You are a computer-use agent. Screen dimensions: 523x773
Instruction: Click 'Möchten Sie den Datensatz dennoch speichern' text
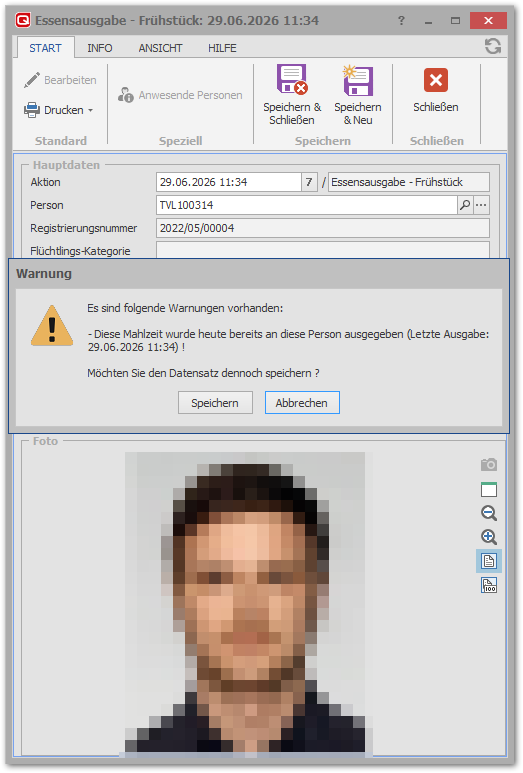[x=203, y=373]
